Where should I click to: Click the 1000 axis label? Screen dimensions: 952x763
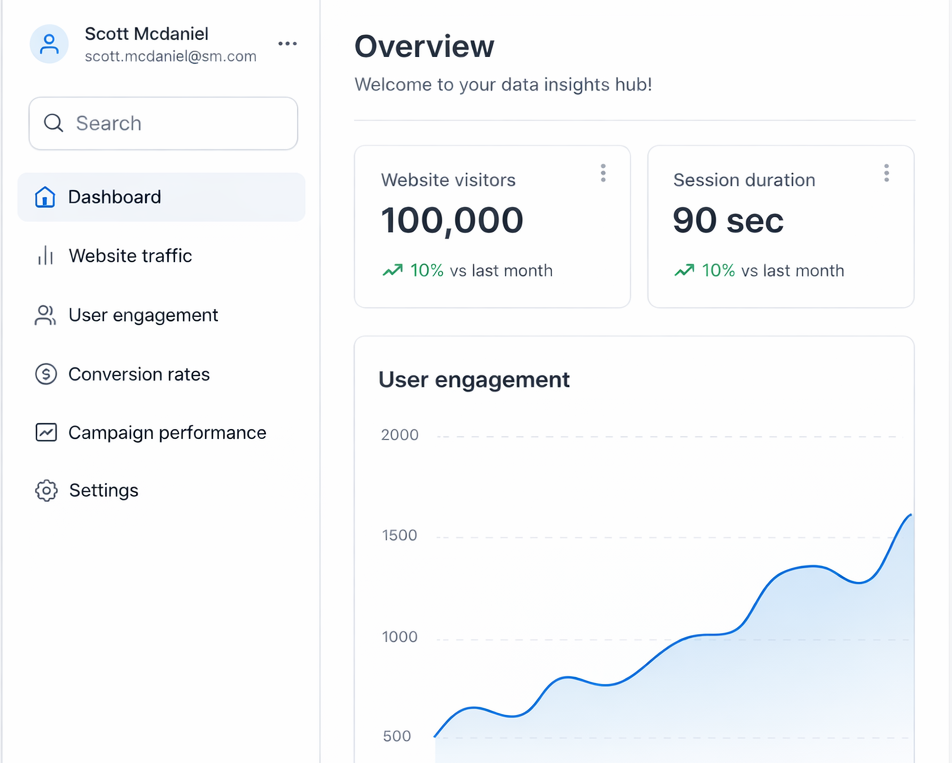pyautogui.click(x=400, y=637)
